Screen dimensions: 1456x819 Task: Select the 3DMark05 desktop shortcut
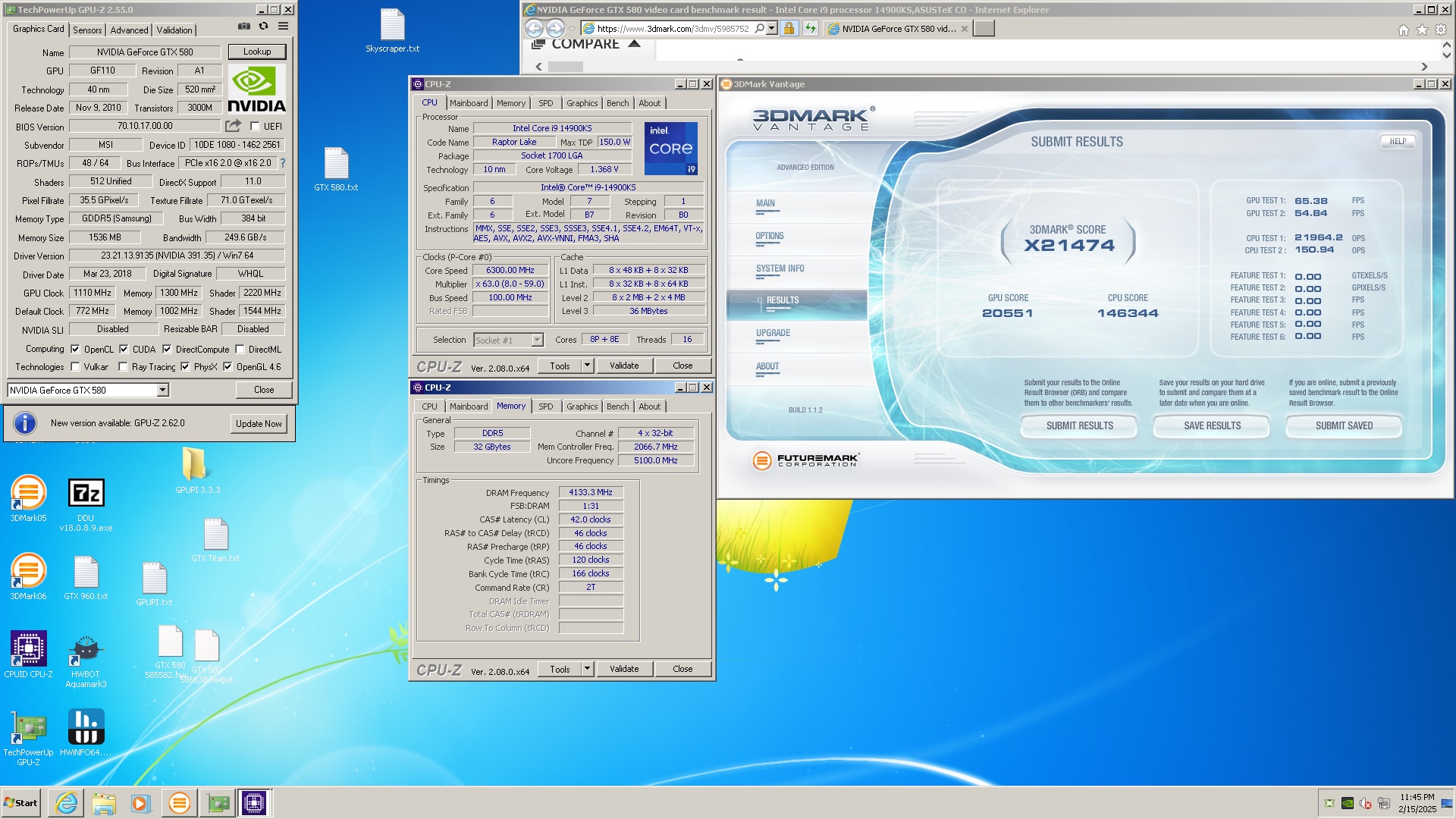point(28,498)
